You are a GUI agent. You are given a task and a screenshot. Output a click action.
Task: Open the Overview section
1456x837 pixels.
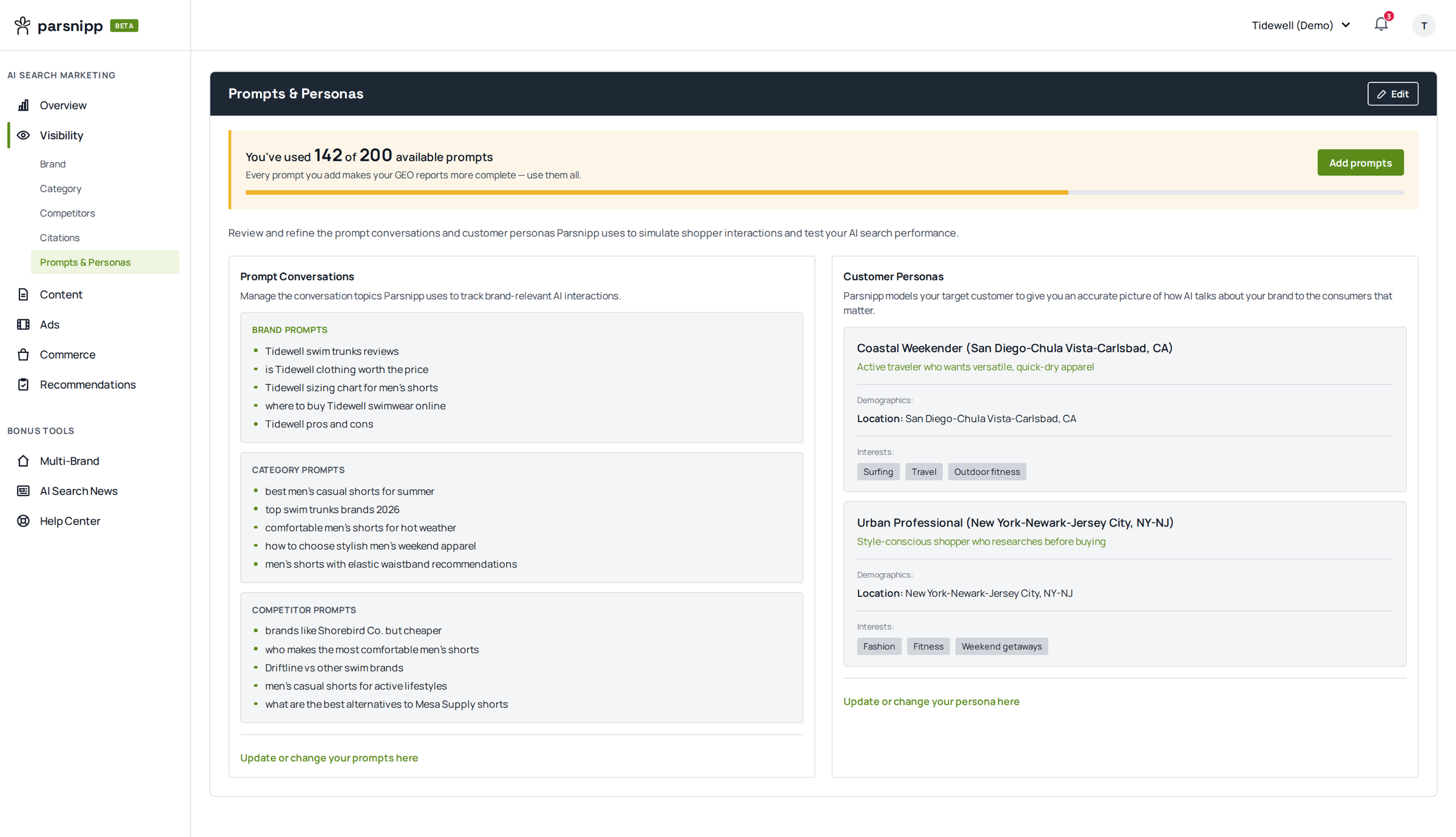(x=63, y=106)
